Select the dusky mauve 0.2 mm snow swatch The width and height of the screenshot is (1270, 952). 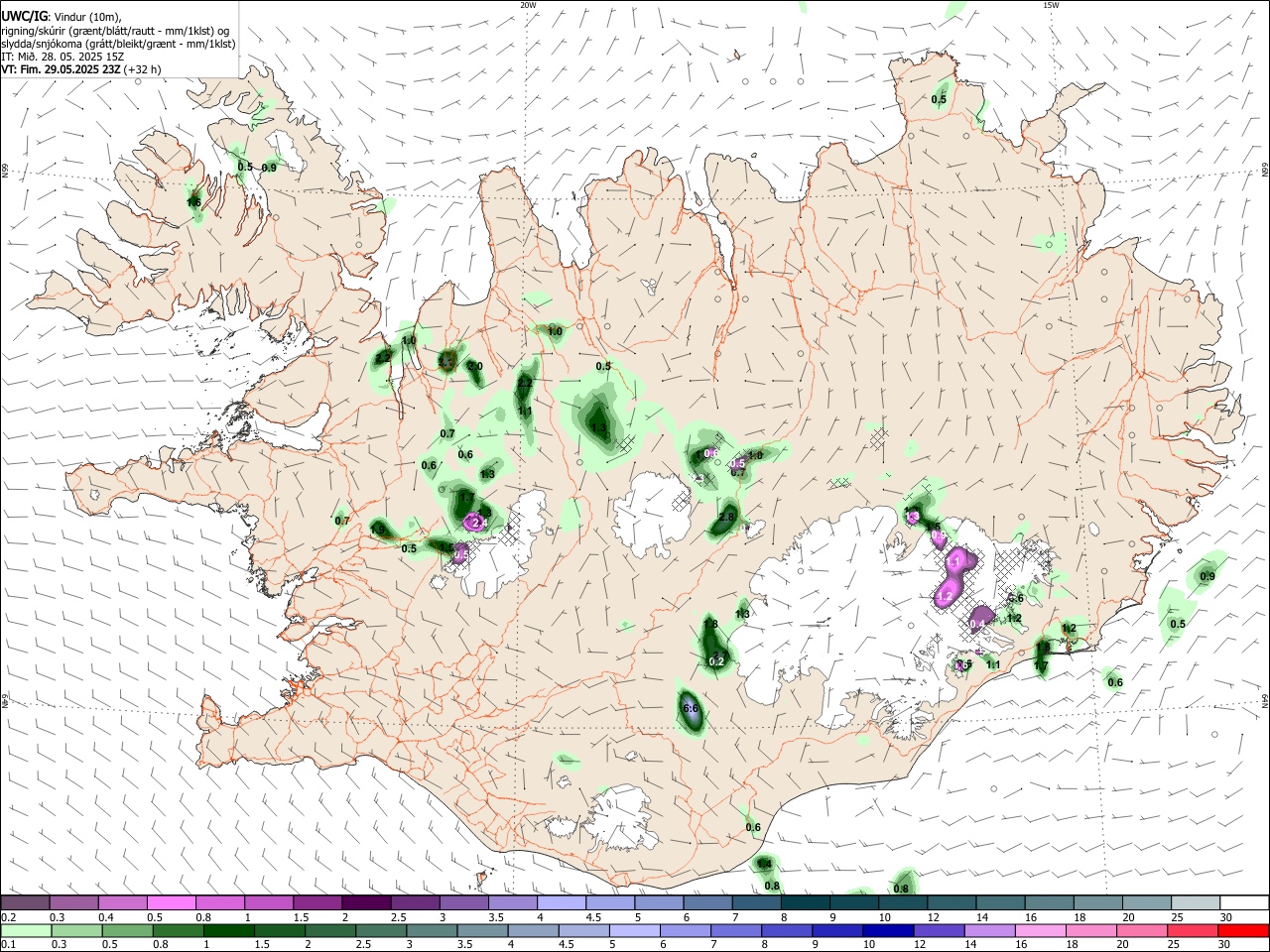pos(26,902)
